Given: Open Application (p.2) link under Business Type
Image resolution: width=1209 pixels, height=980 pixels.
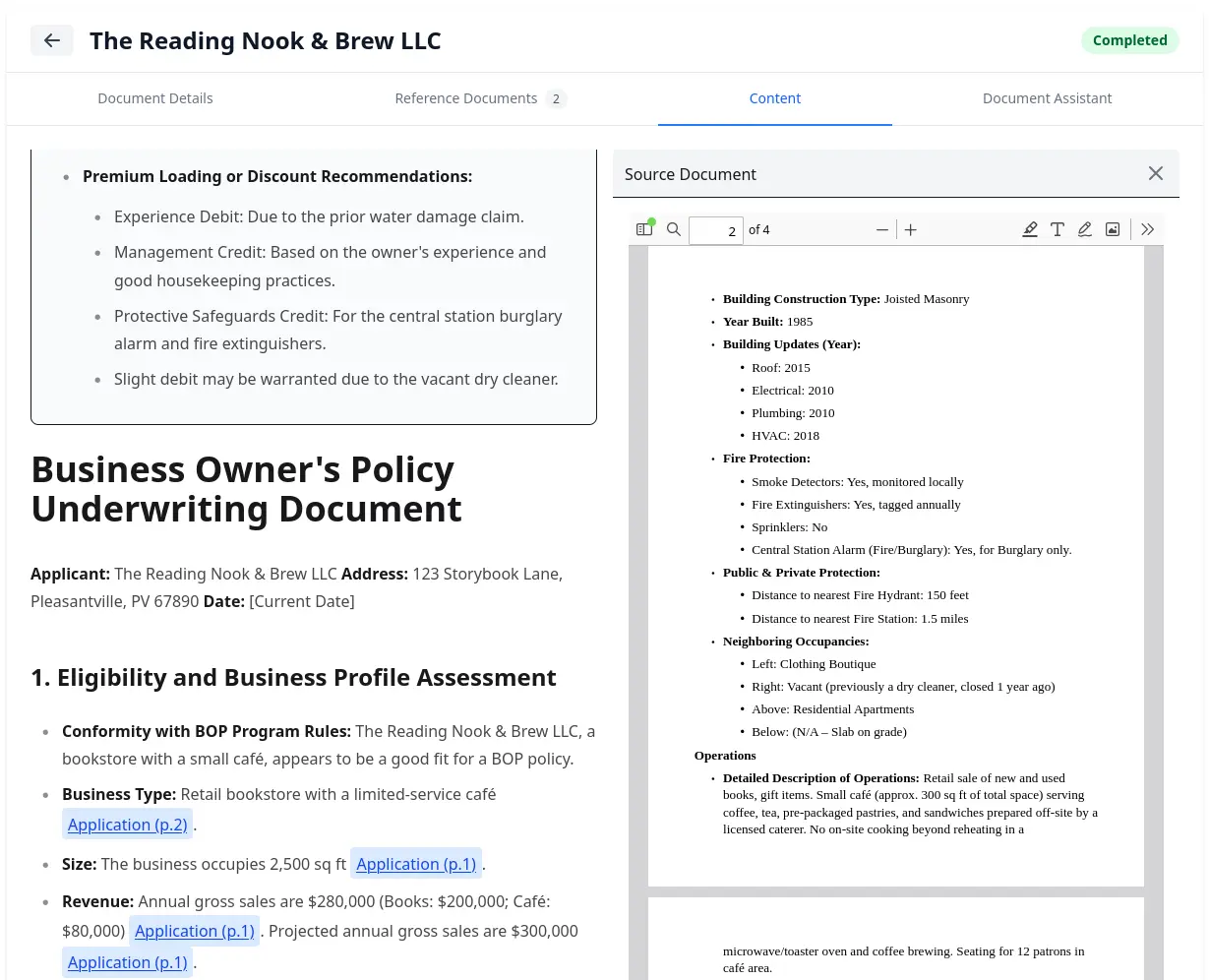Looking at the screenshot, I should tap(128, 825).
